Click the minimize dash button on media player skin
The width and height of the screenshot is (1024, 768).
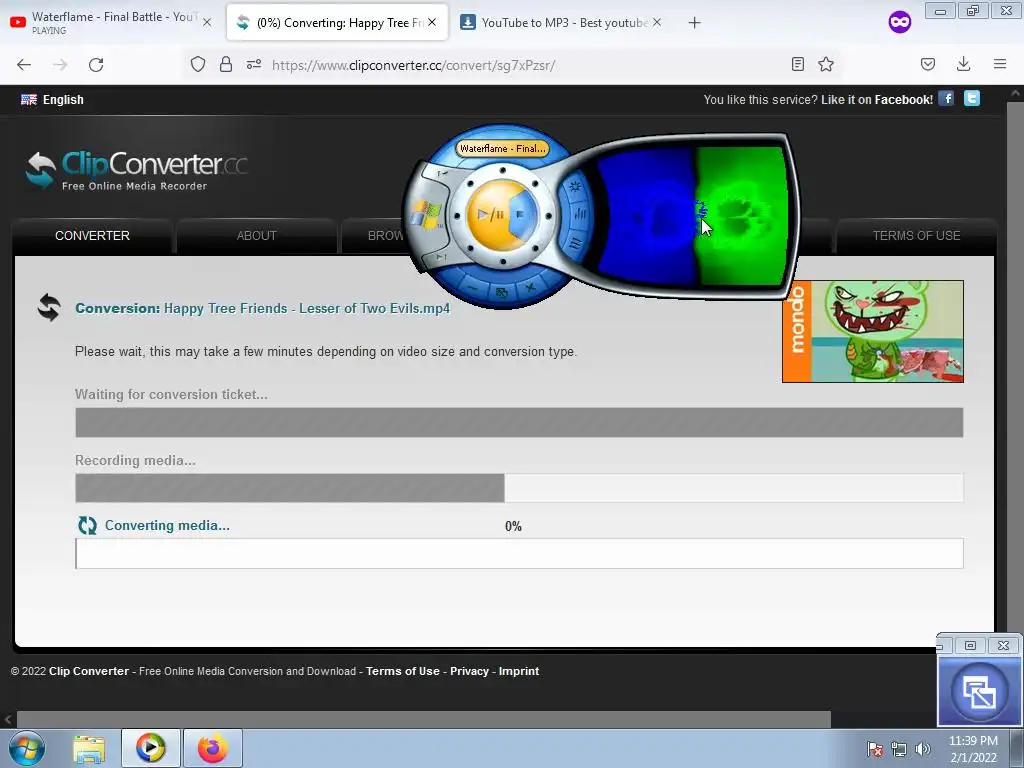pos(472,288)
